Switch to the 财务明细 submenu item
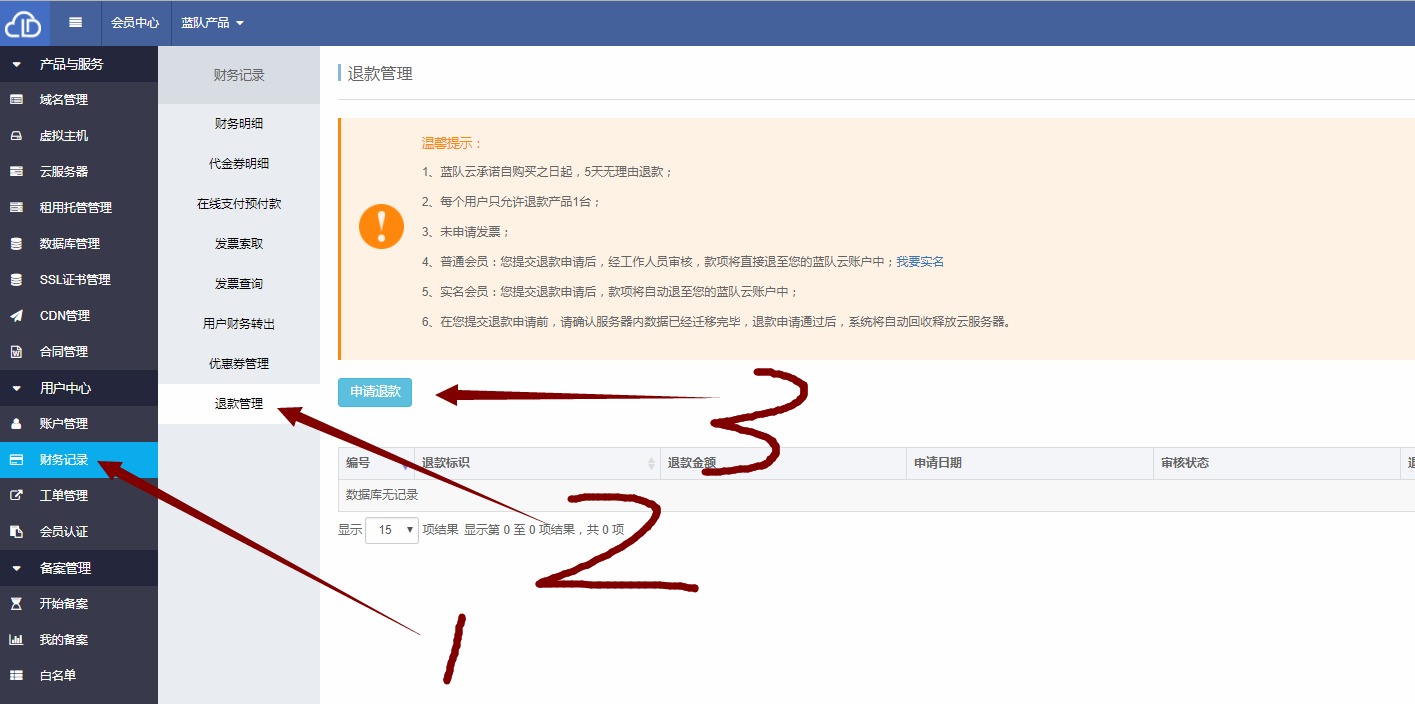The image size is (1415, 704). click(x=239, y=123)
